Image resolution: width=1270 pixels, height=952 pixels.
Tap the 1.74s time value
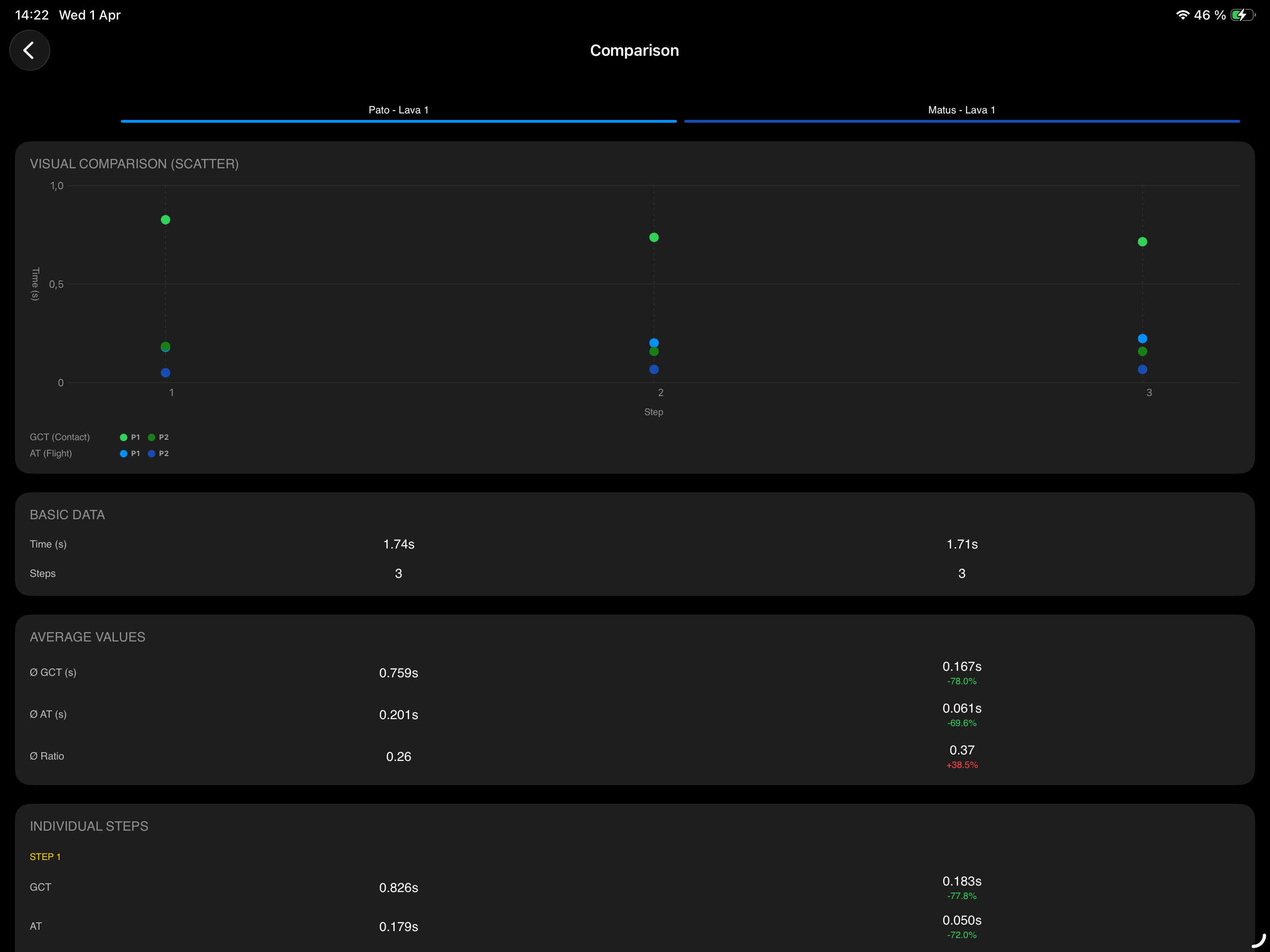[x=398, y=544]
